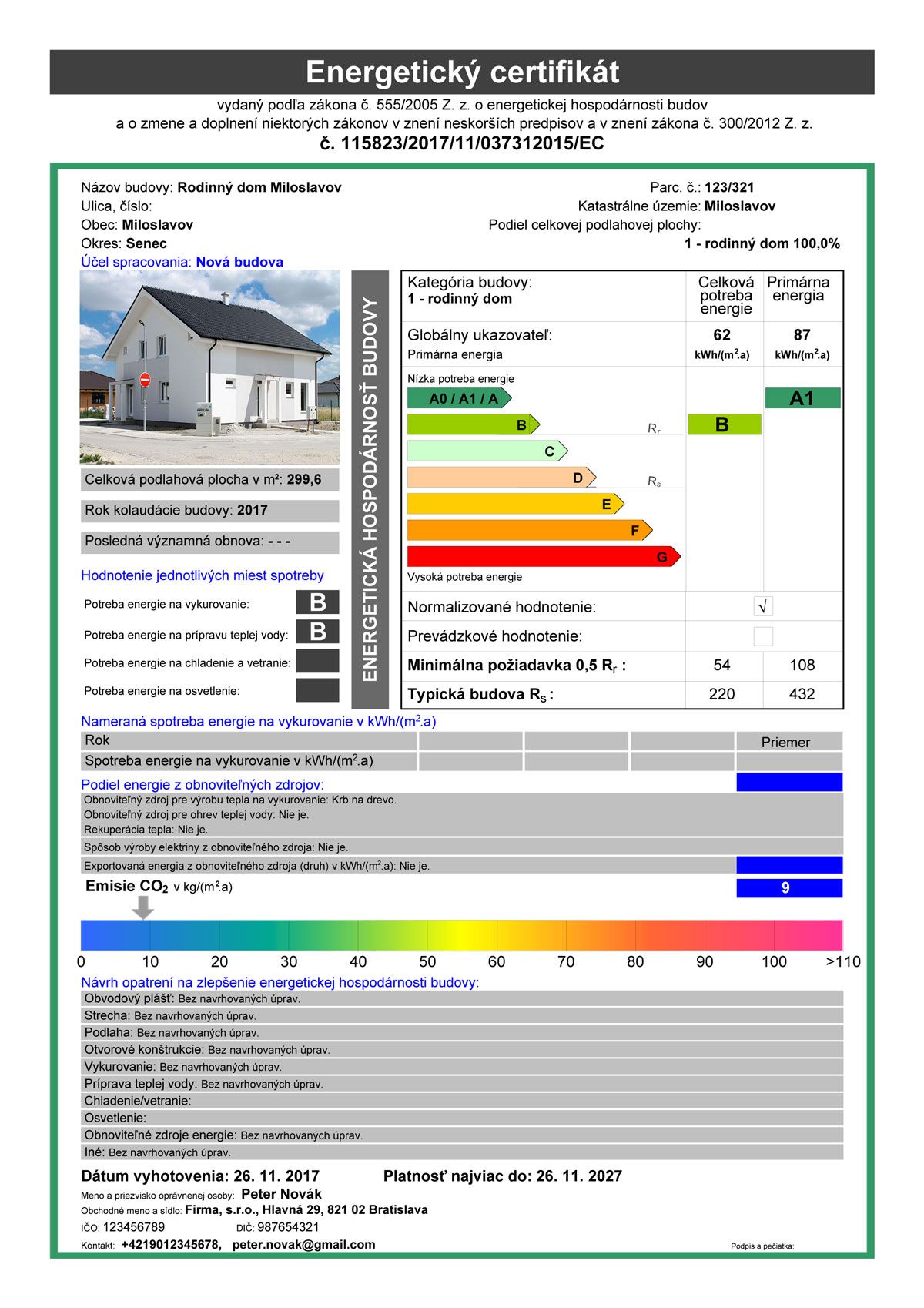The image size is (924, 1308).
Task: Click the Kategória budovy: 1 - rodinný dom cell
Action: point(544,296)
